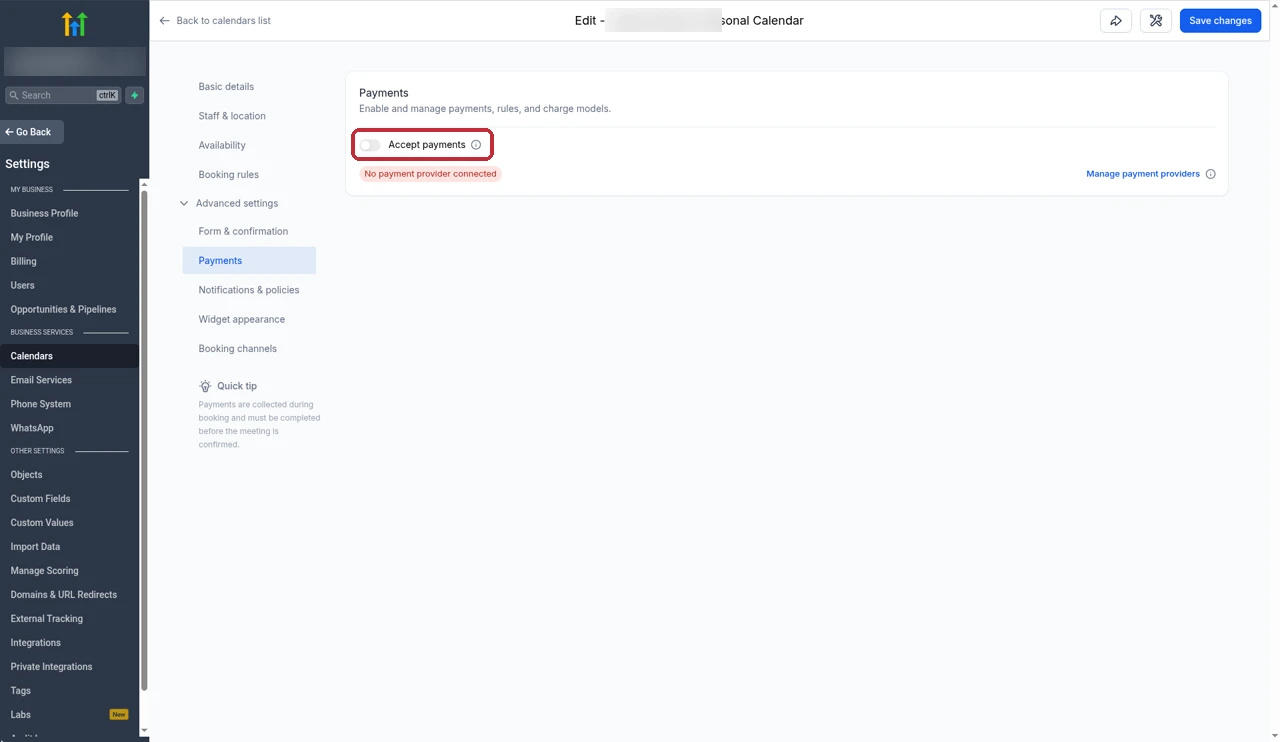Open Booking rules section
Image resolution: width=1280 pixels, height=742 pixels.
[x=229, y=175]
